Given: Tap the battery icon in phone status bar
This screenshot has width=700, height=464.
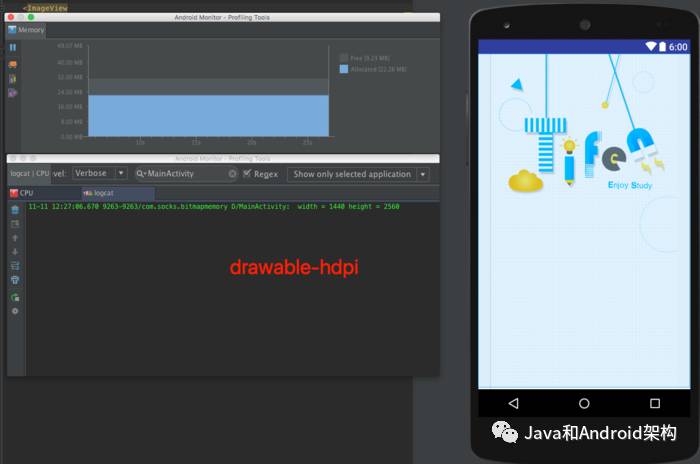Looking at the screenshot, I should tap(662, 46).
